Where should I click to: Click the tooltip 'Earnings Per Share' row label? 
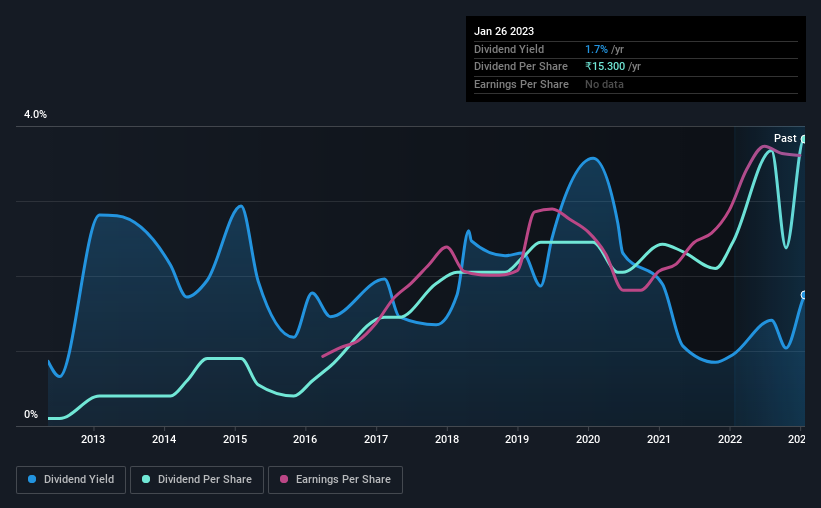(x=521, y=84)
